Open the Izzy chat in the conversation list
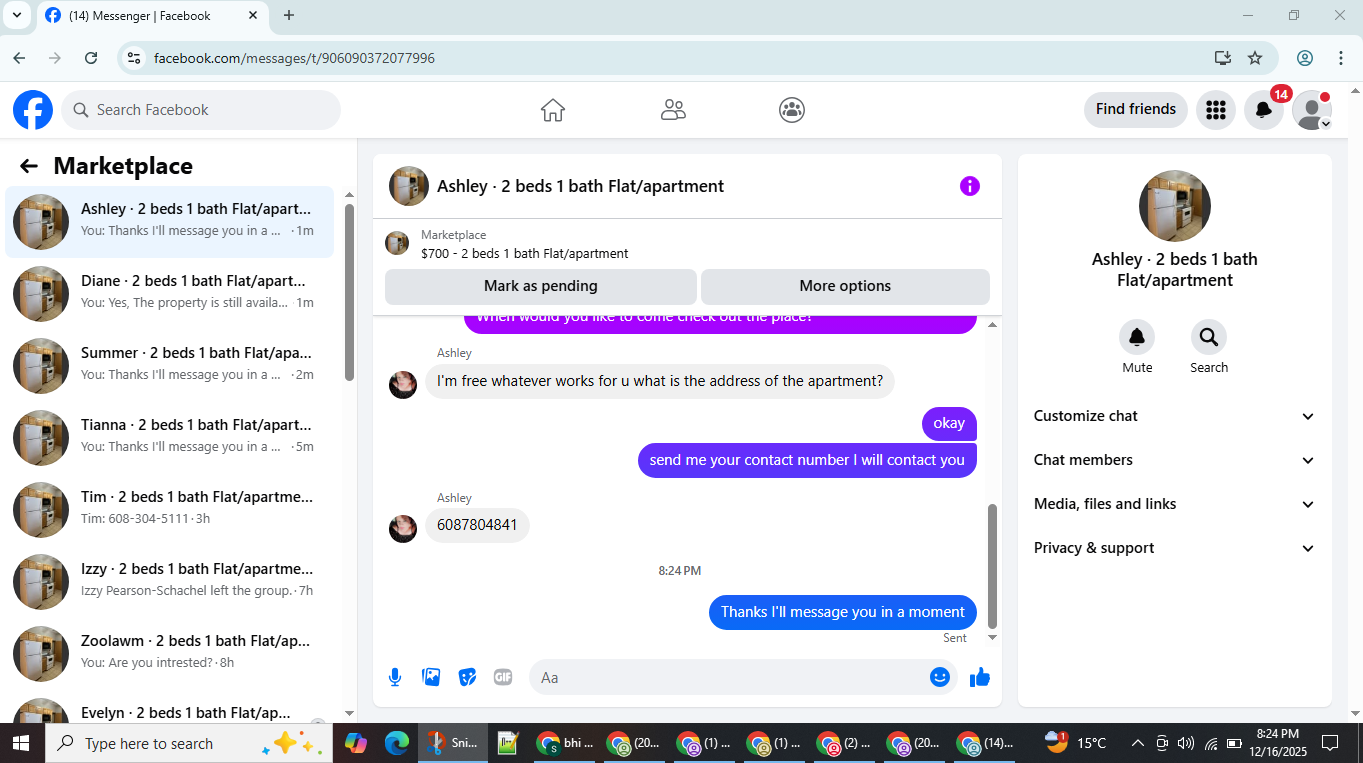 point(170,582)
